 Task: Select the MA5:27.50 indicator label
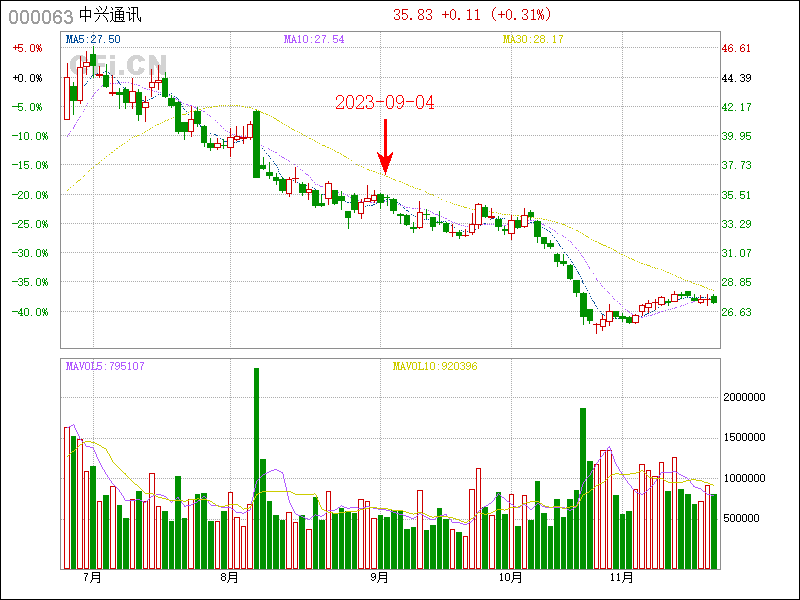[x=93, y=39]
